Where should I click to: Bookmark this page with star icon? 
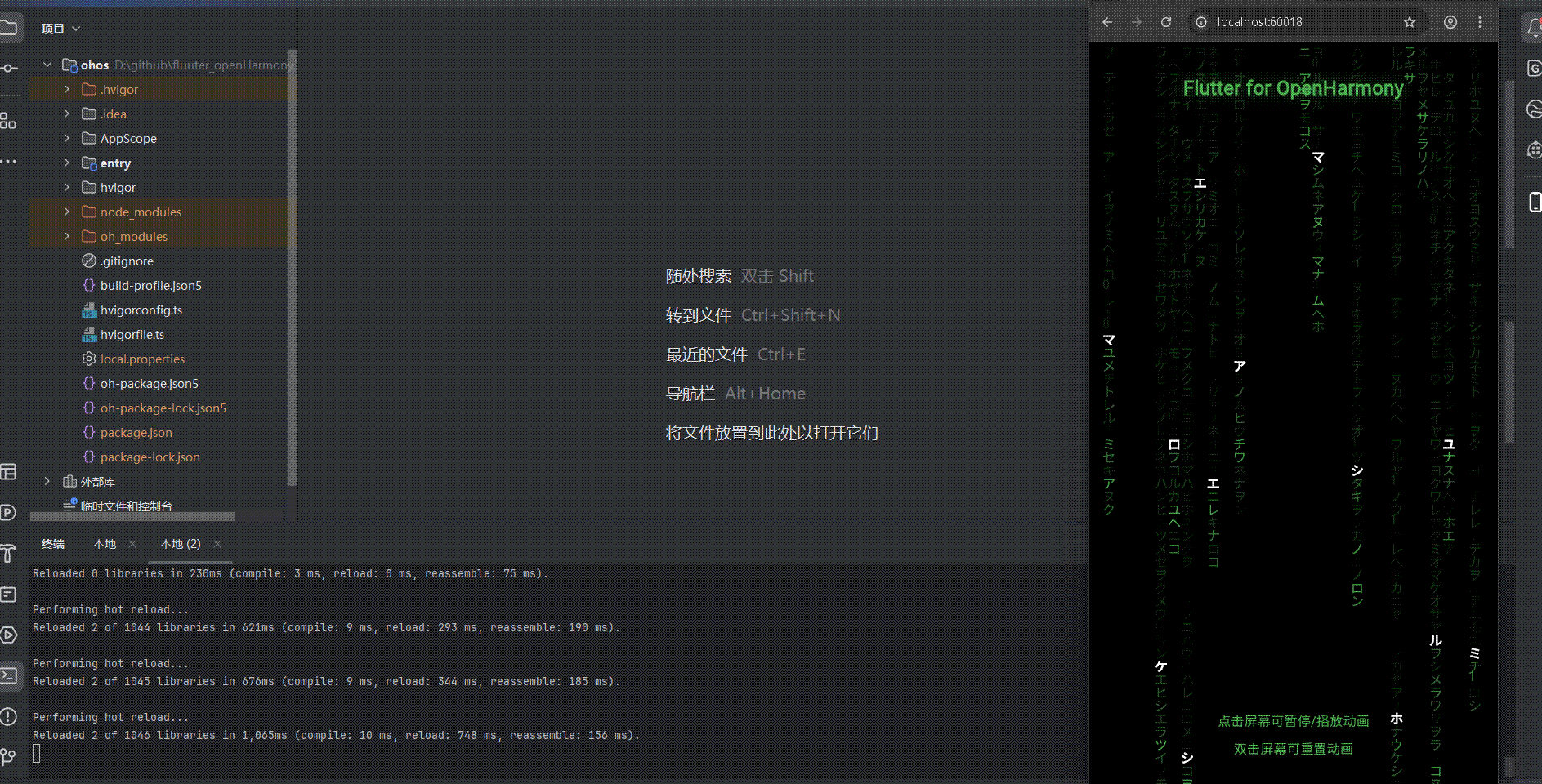pos(1410,22)
